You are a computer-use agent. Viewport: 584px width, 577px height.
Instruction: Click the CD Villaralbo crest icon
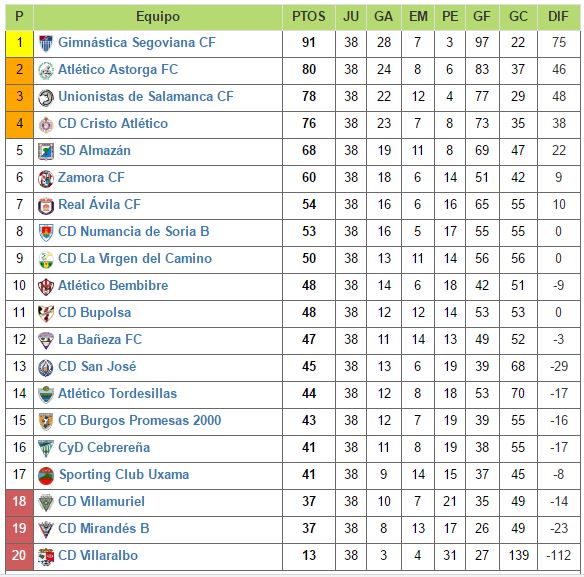pyautogui.click(x=46, y=557)
